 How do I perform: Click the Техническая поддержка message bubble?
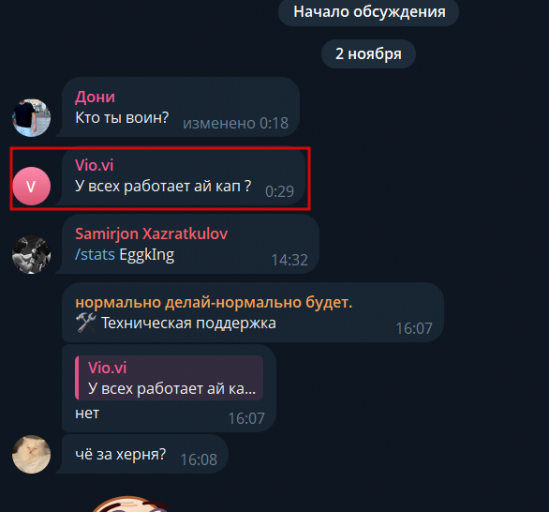(253, 312)
